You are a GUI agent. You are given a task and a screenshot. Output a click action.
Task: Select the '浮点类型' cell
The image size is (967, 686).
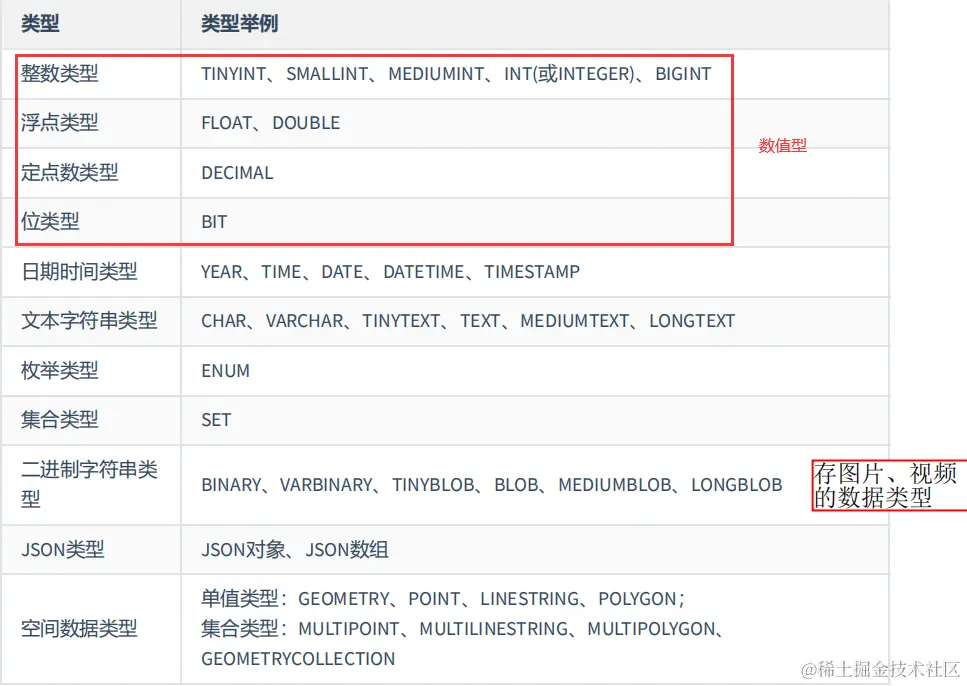(91, 123)
